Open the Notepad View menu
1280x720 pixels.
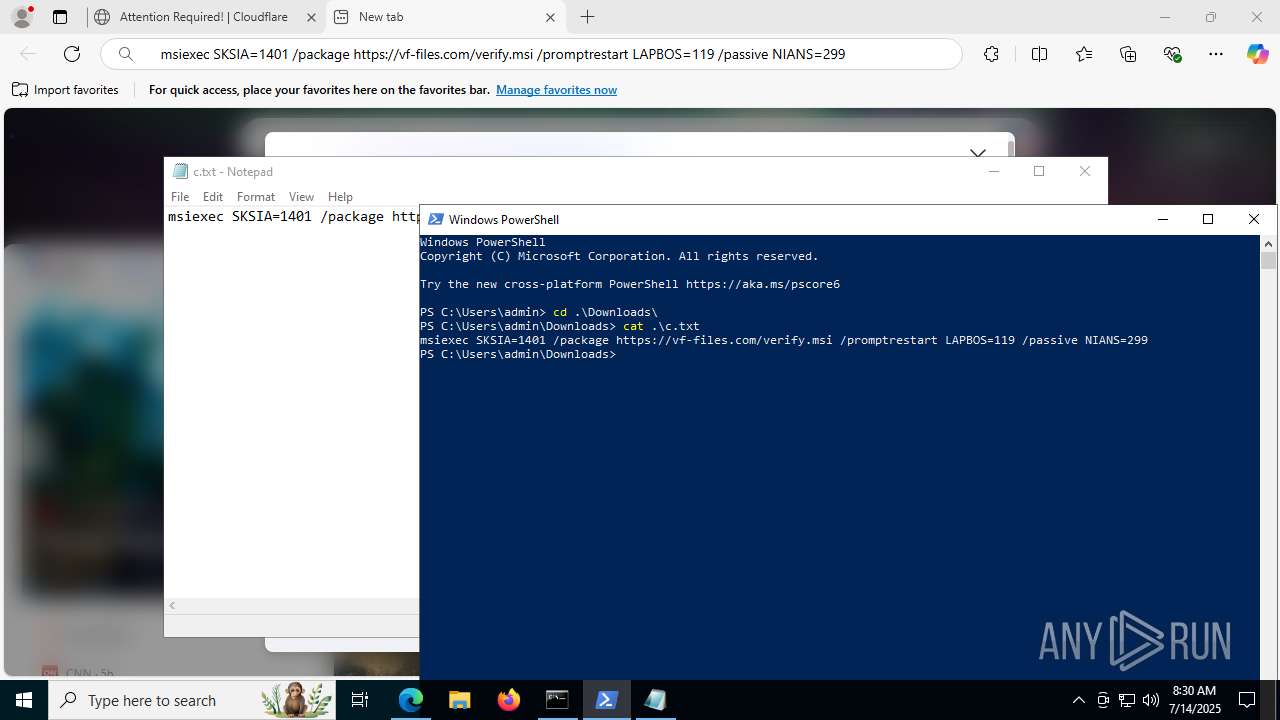(x=301, y=197)
